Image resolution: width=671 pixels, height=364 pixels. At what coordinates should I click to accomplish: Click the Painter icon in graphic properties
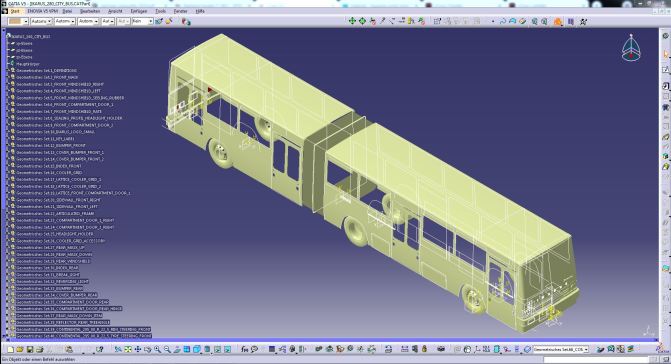pyautogui.click(x=159, y=21)
